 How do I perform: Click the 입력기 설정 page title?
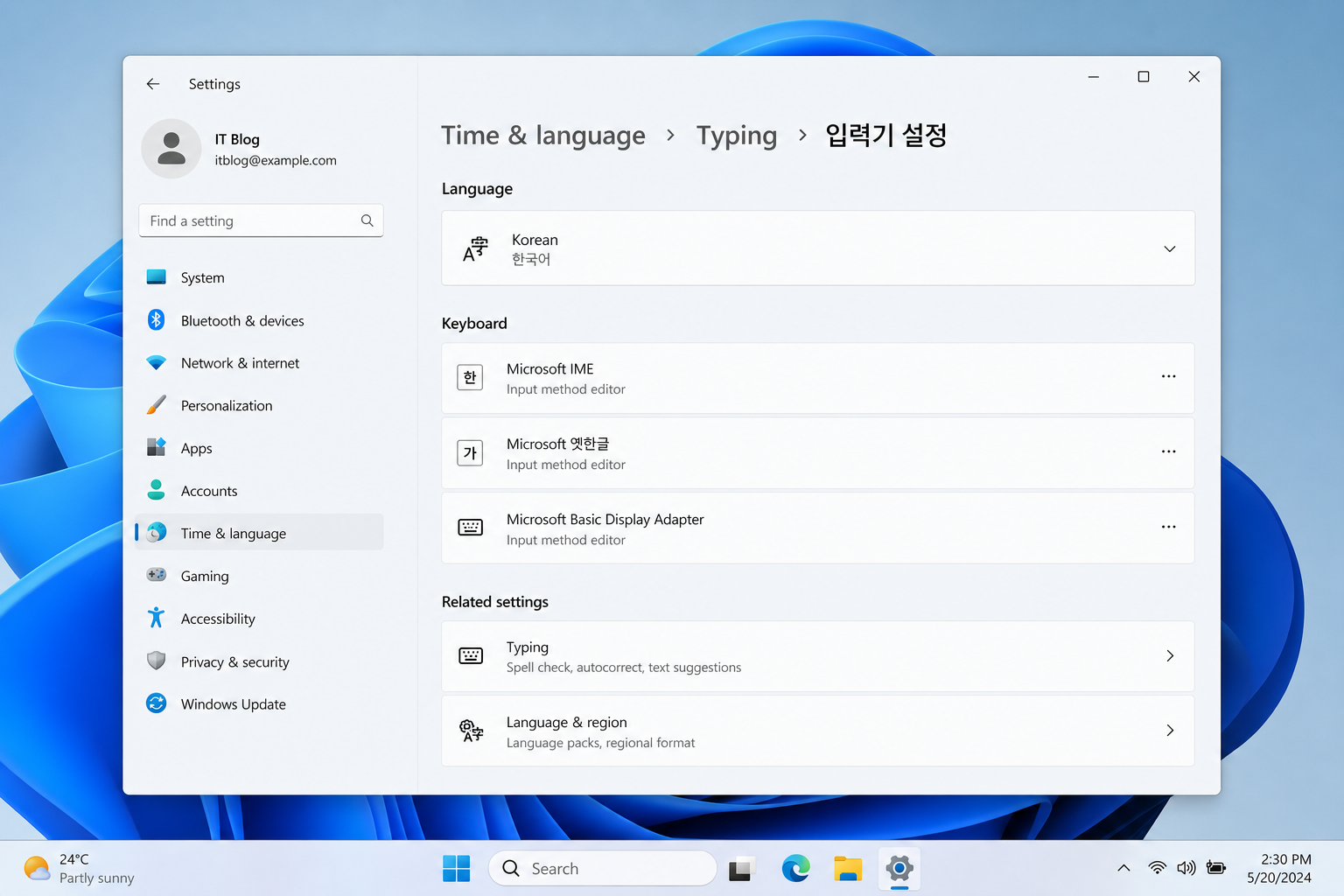point(886,135)
